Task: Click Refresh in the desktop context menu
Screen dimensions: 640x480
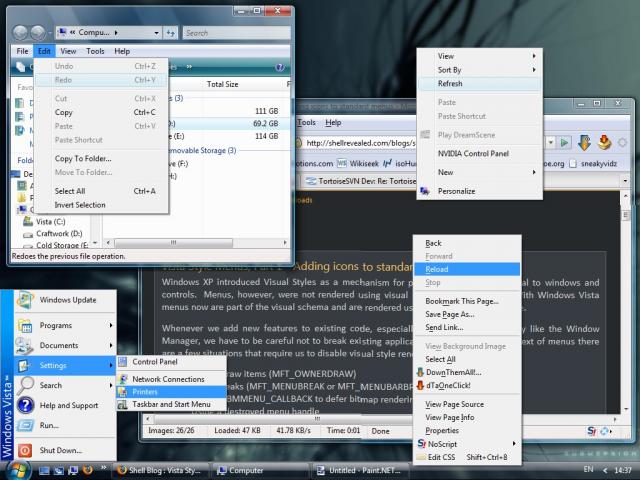Action: point(479,84)
